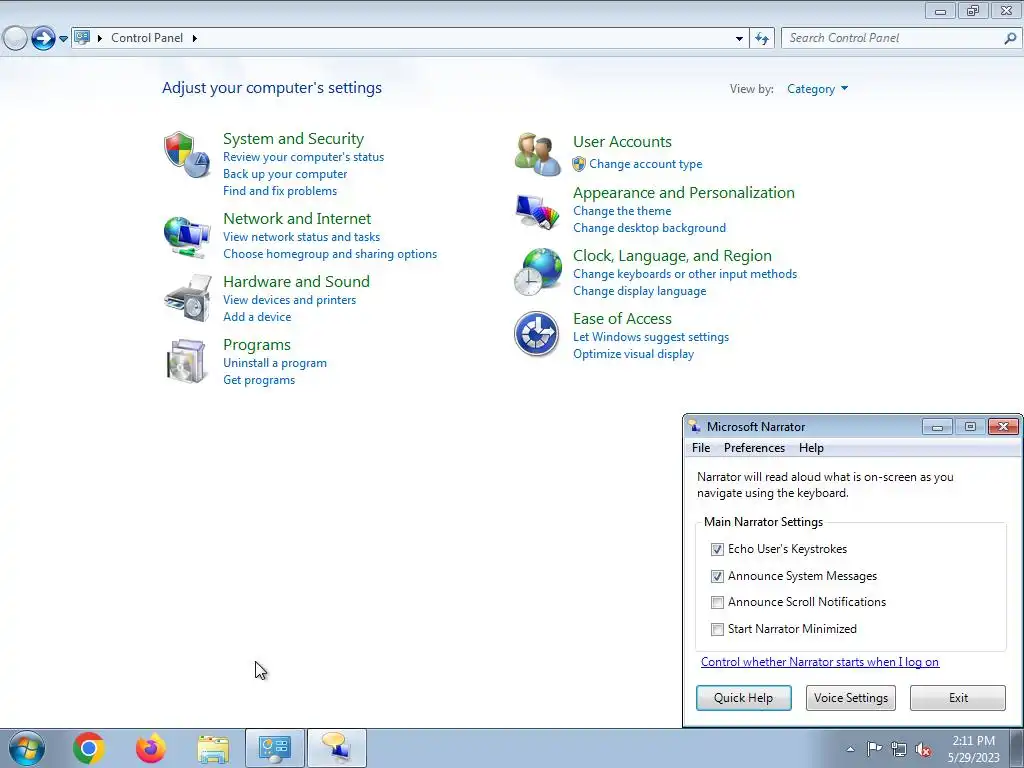Viewport: 1024px width, 768px height.
Task: Click the refresh button beside address bar
Action: pos(762,39)
